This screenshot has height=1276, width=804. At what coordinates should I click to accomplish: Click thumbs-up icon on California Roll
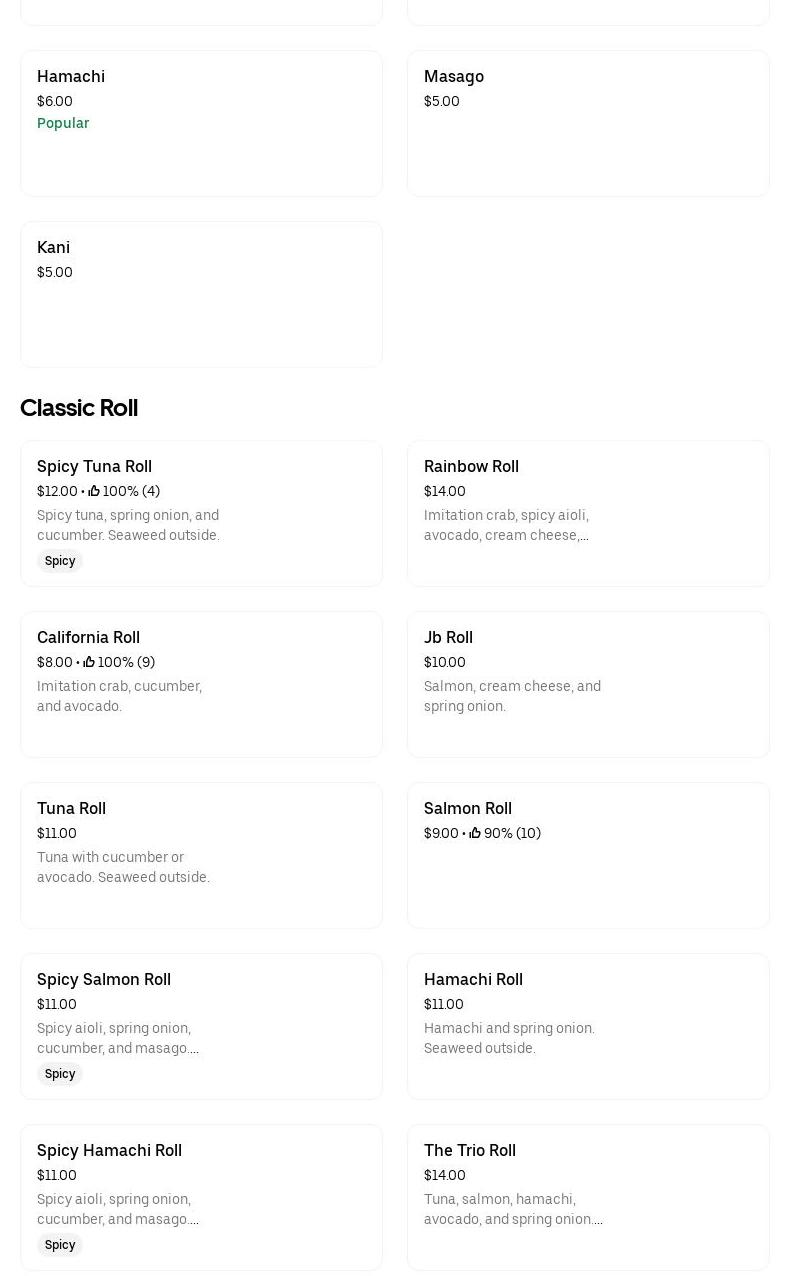click(89, 662)
